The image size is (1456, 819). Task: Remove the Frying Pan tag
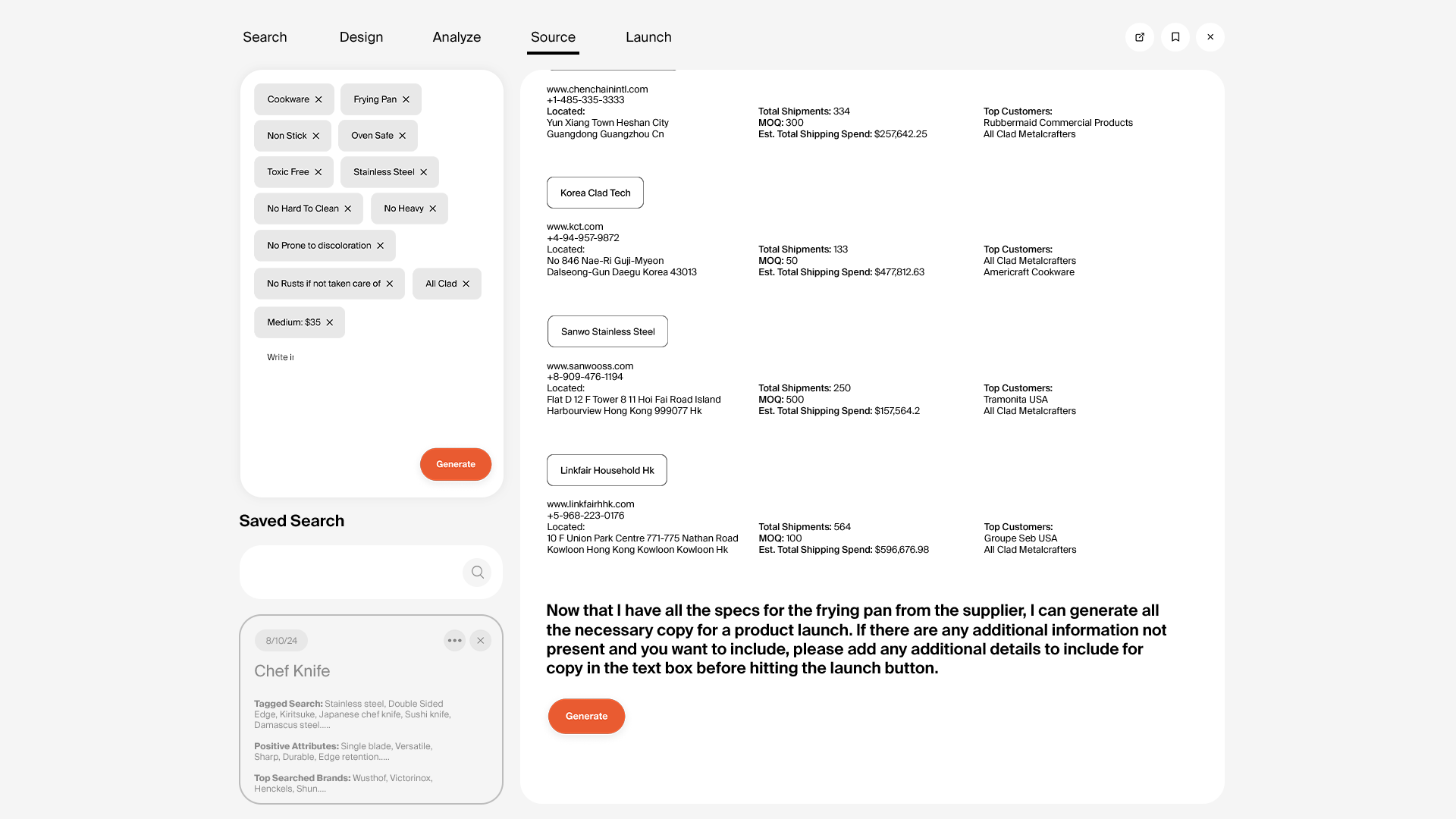click(406, 100)
